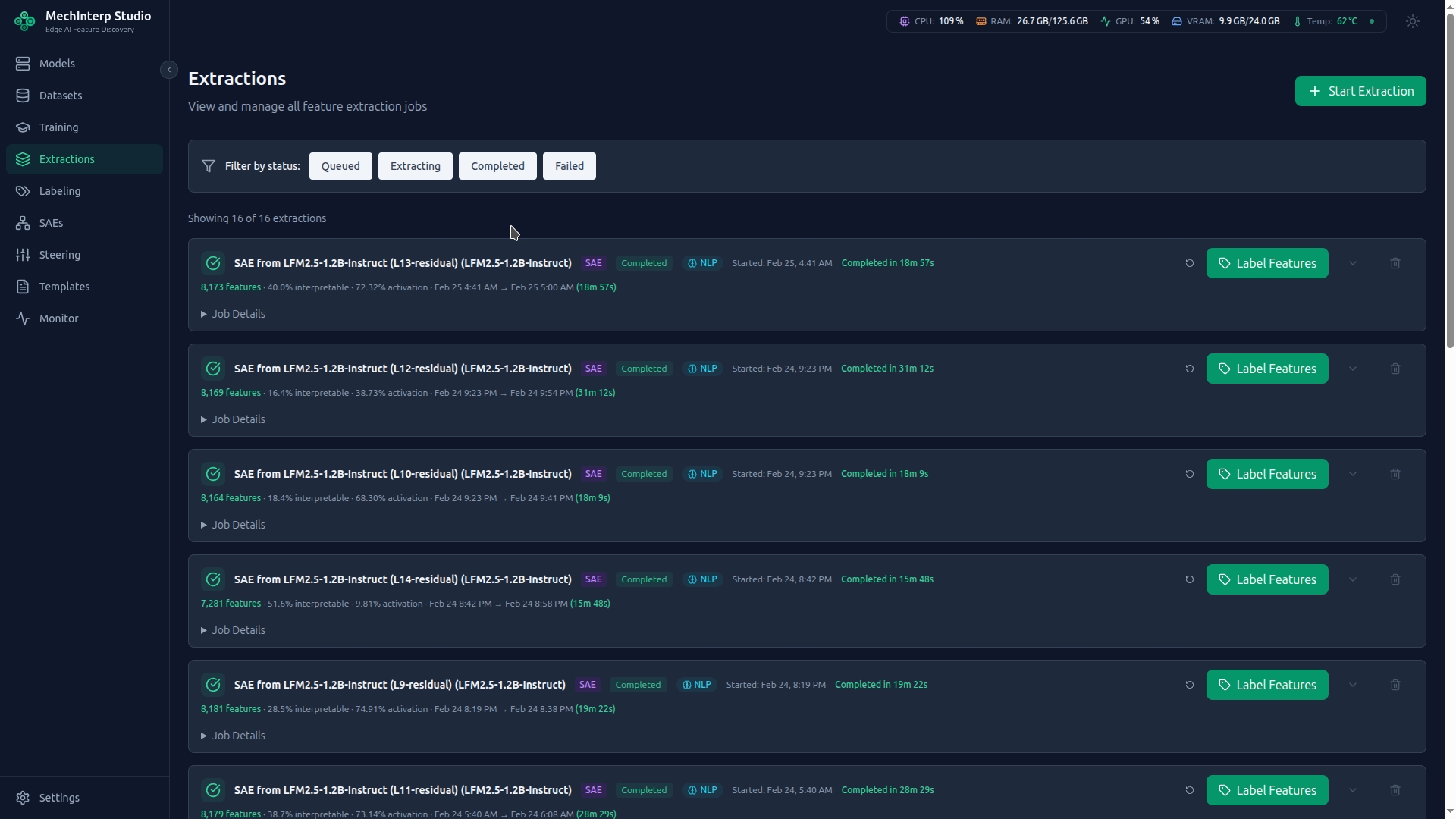Click the RAM usage icon in the status bar

[x=981, y=21]
